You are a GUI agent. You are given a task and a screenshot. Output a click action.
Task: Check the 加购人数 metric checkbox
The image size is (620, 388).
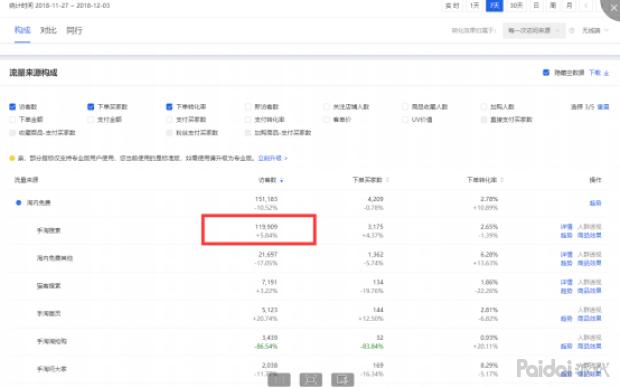484,107
